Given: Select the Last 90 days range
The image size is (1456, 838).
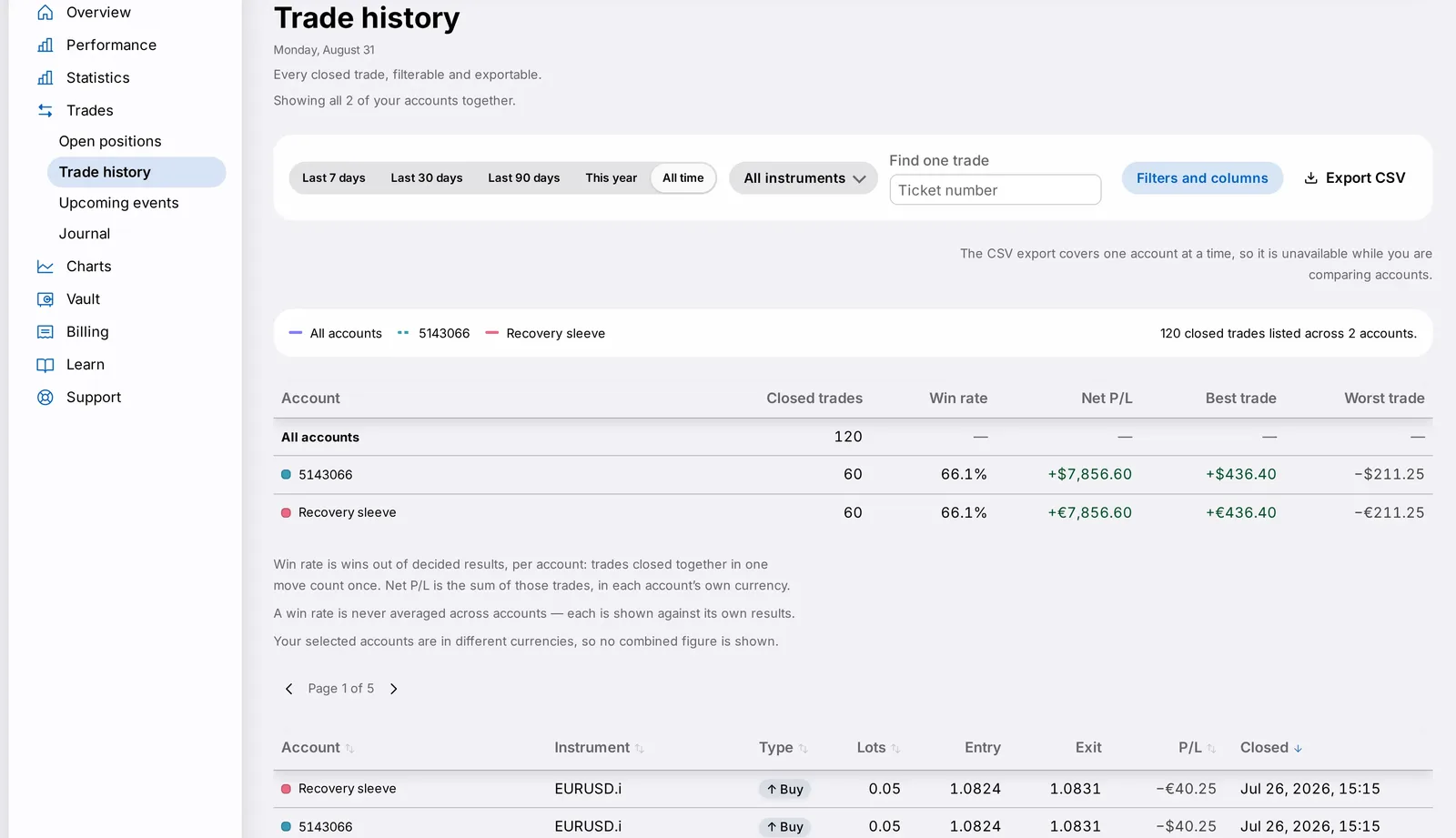Looking at the screenshot, I should 524,178.
